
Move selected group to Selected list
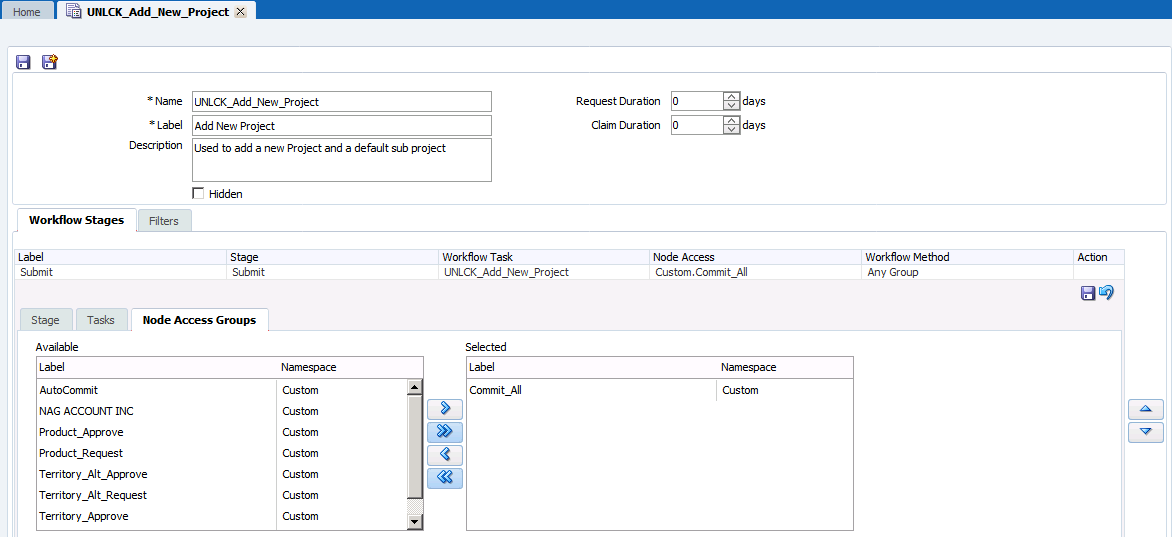[445, 409]
